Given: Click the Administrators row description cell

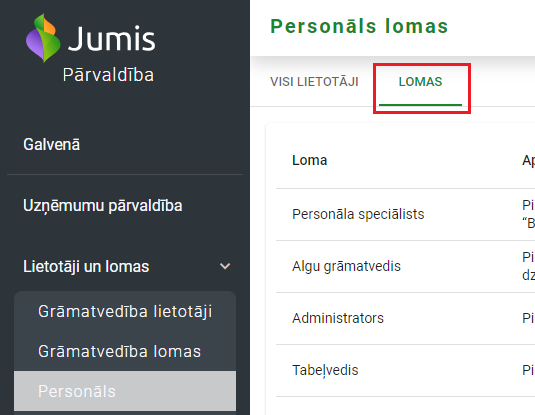Looking at the screenshot, I should click(x=529, y=318).
